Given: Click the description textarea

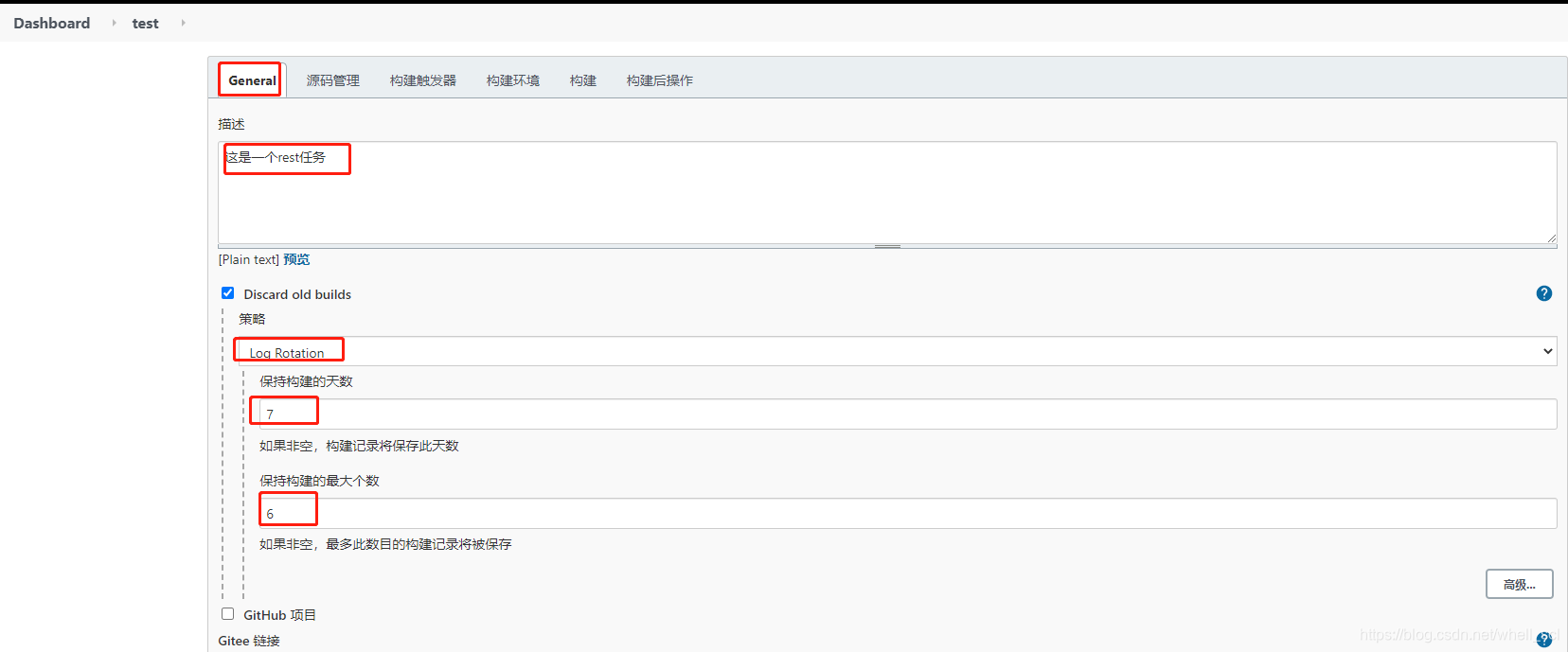Looking at the screenshot, I should (887, 193).
